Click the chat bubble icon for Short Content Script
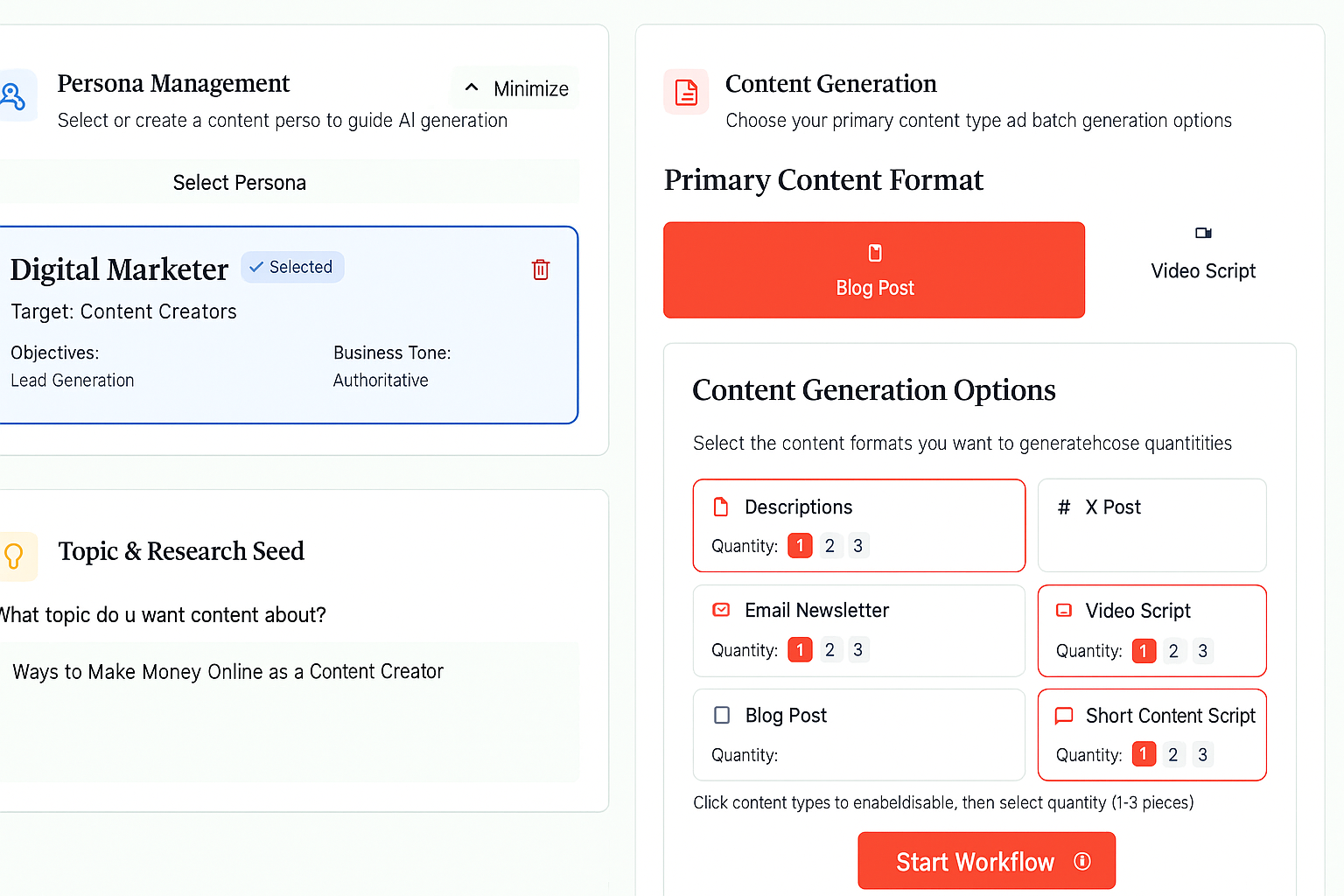 click(x=1064, y=716)
